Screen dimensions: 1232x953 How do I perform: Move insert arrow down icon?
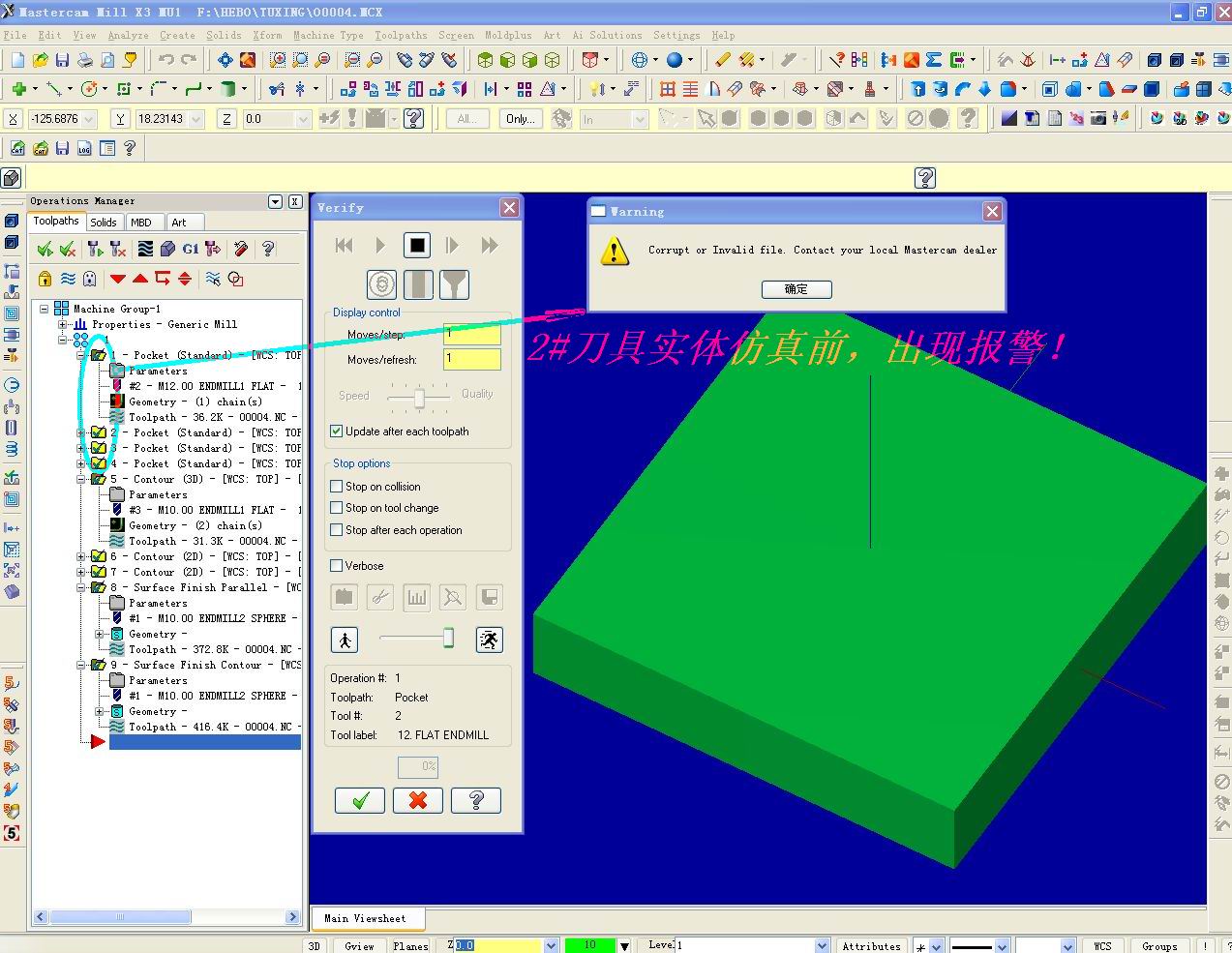(x=118, y=279)
